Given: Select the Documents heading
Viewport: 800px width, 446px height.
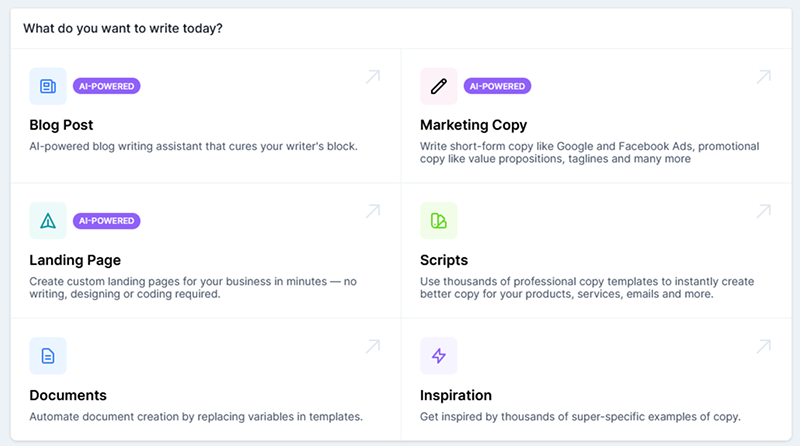Looking at the screenshot, I should point(68,395).
